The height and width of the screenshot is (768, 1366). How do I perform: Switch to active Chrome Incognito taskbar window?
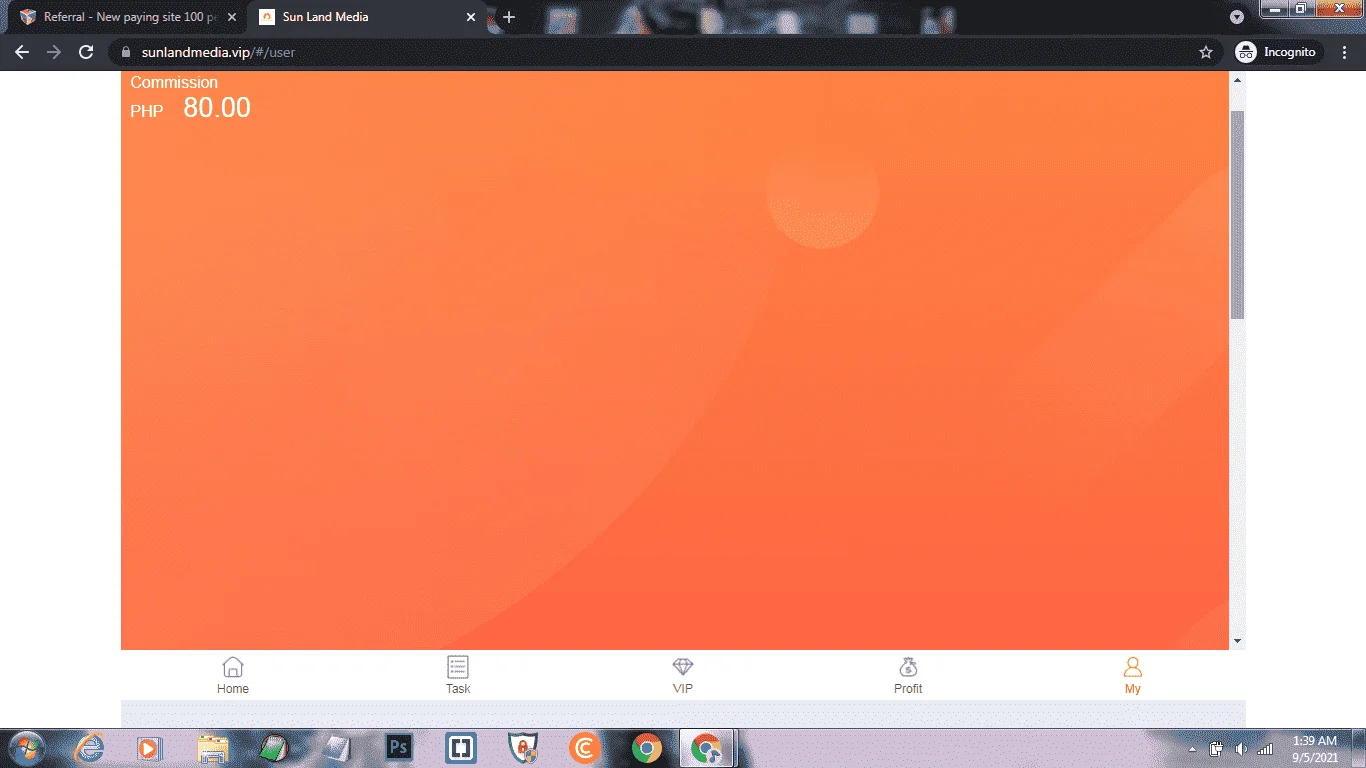coord(708,748)
